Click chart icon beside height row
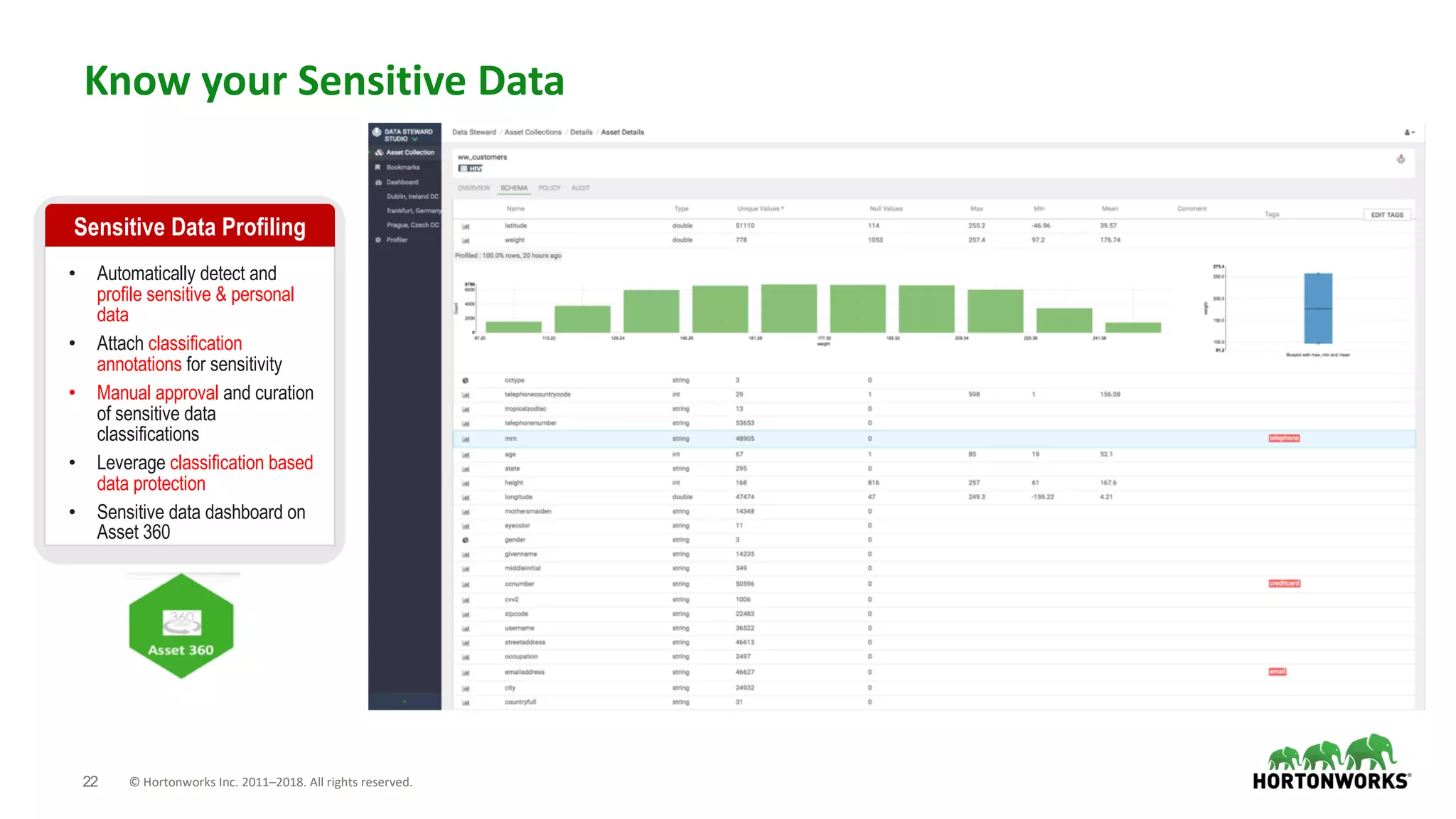This screenshot has width=1456, height=819. pos(466,483)
